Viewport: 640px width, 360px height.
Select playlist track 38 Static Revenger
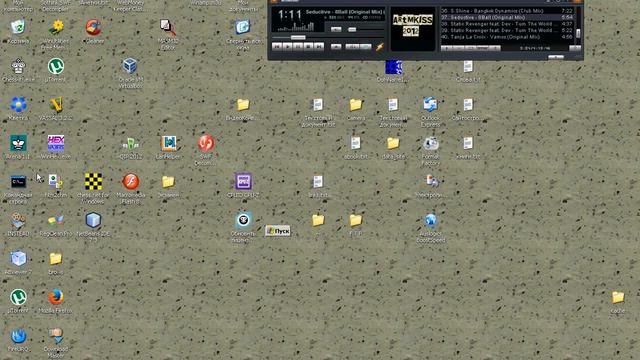pyautogui.click(x=507, y=24)
